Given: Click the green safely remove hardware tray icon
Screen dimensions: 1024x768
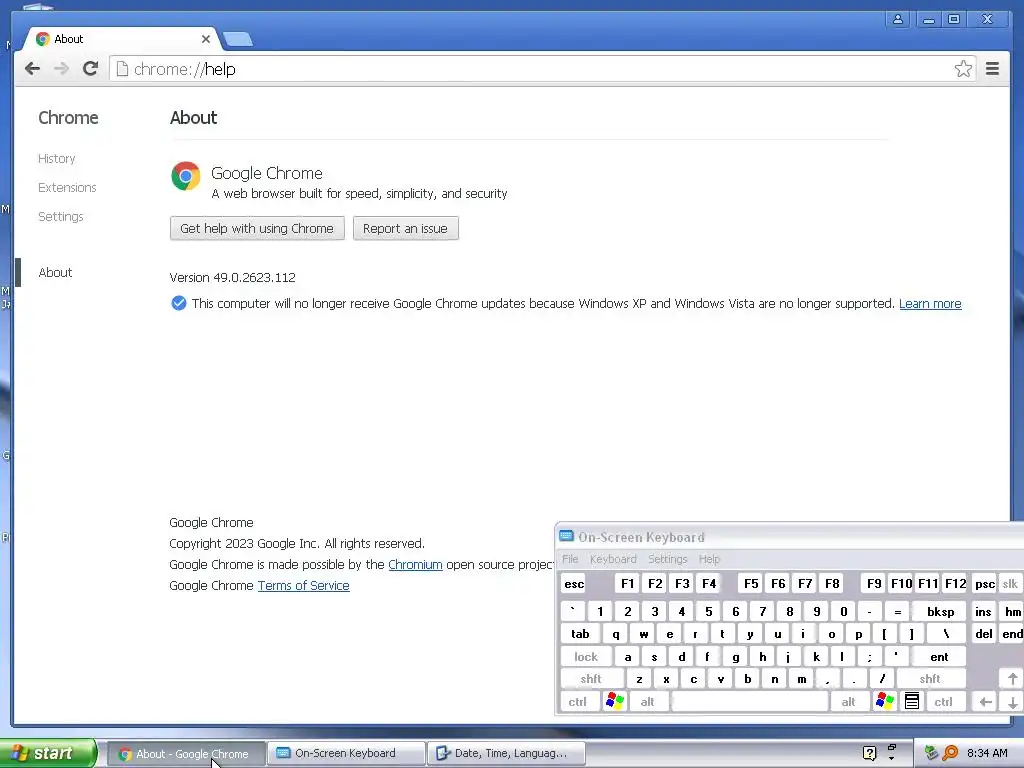Looking at the screenshot, I should click(932, 754).
